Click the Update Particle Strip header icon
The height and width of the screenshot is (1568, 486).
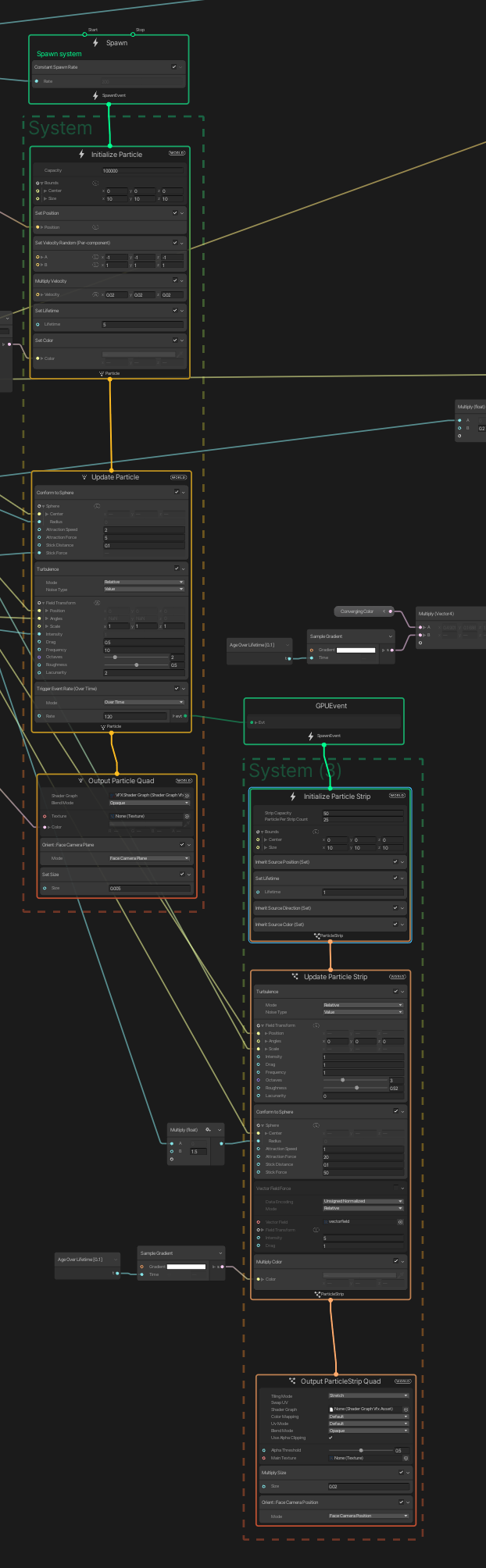(x=295, y=976)
